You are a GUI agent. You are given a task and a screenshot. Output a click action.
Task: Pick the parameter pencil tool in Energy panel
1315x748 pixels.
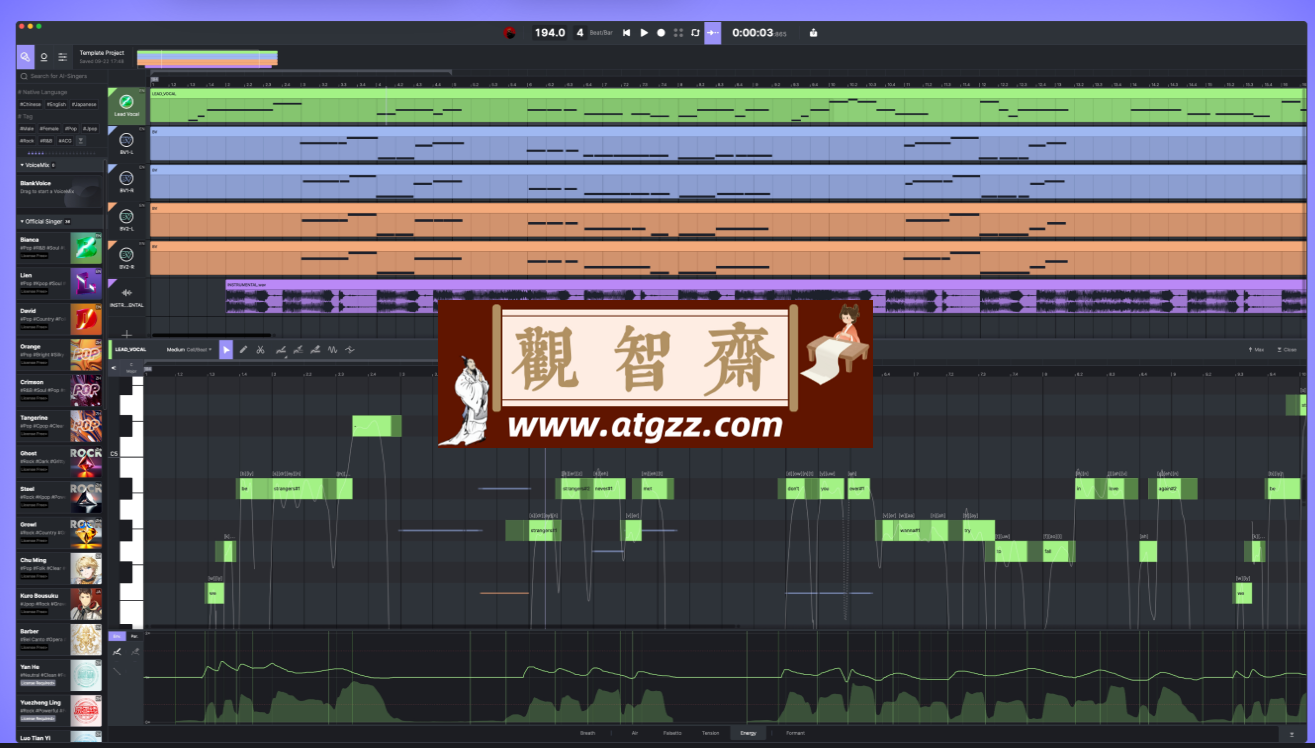117,652
